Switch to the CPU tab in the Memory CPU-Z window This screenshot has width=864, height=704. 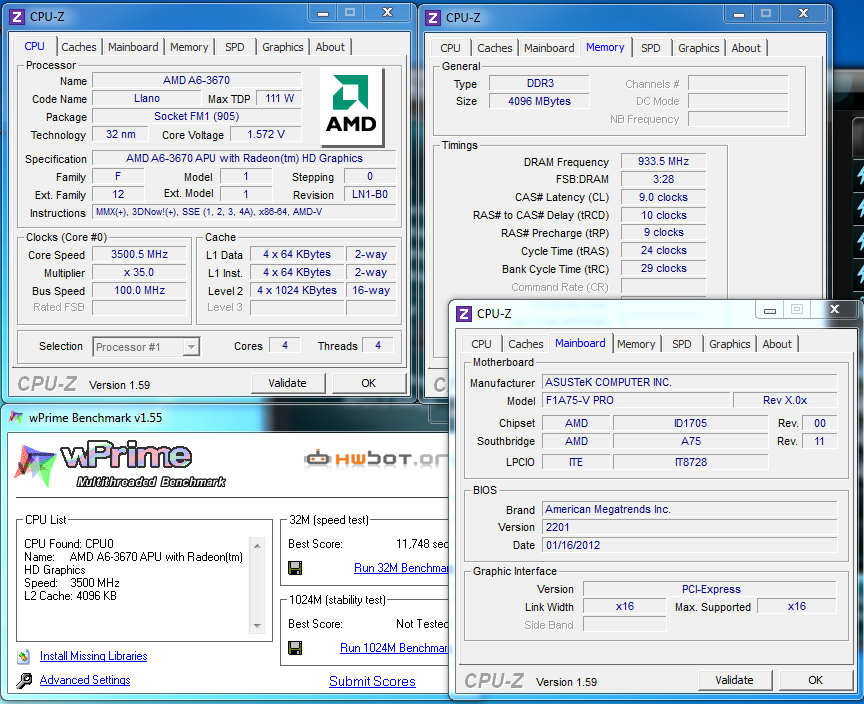click(x=450, y=48)
